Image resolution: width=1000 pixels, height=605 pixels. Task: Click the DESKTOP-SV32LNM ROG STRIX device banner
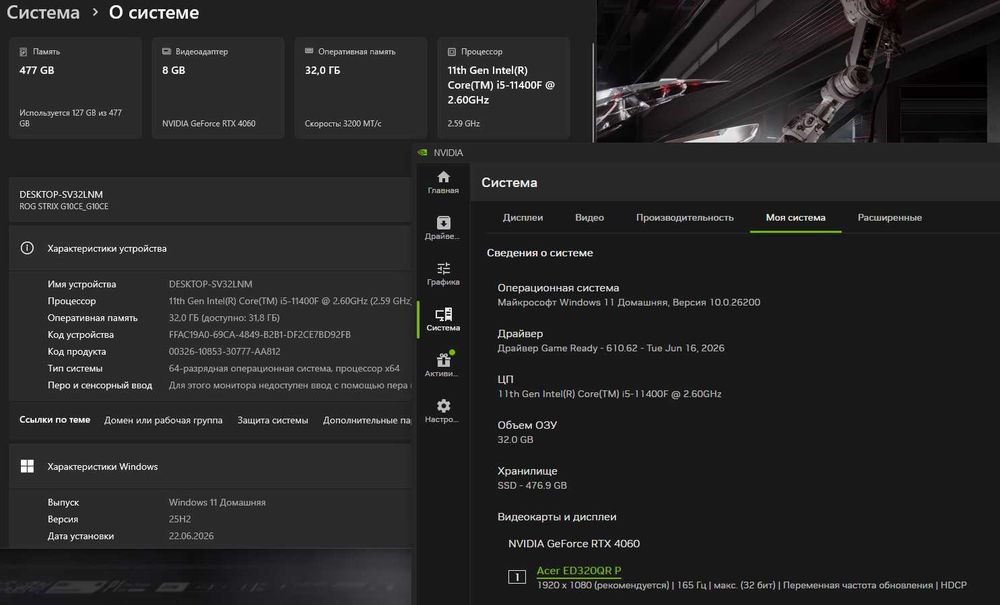(x=210, y=200)
